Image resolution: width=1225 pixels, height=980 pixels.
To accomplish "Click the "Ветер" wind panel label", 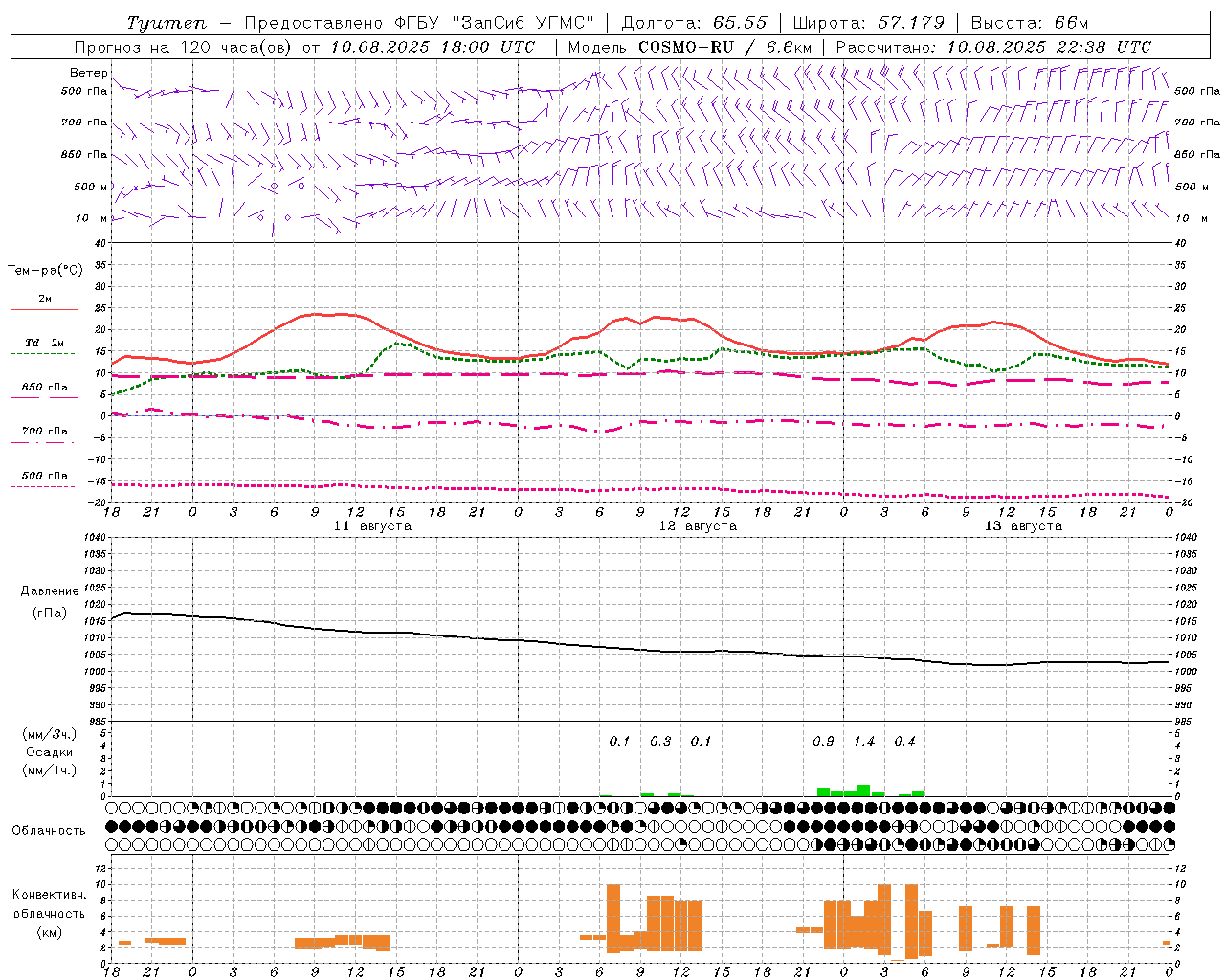I will 88,73.
